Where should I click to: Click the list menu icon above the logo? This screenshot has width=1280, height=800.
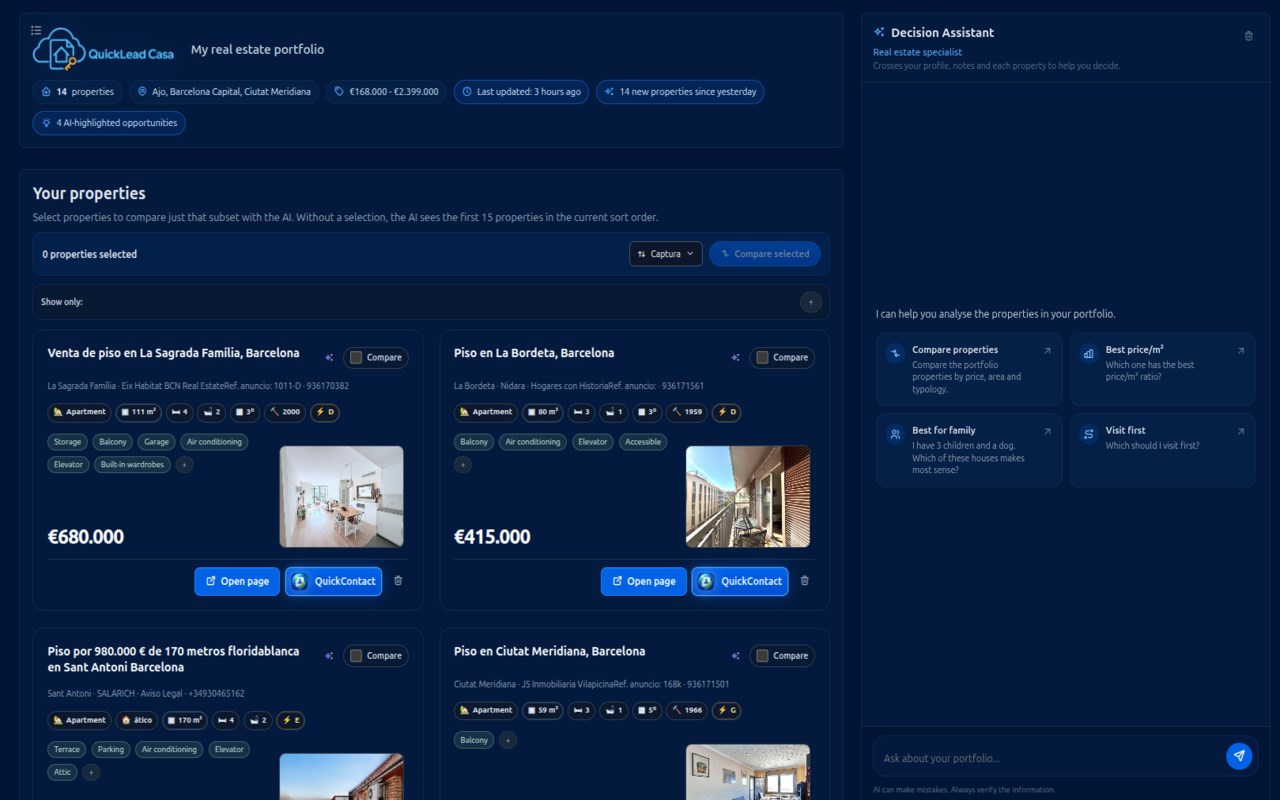pos(36,30)
